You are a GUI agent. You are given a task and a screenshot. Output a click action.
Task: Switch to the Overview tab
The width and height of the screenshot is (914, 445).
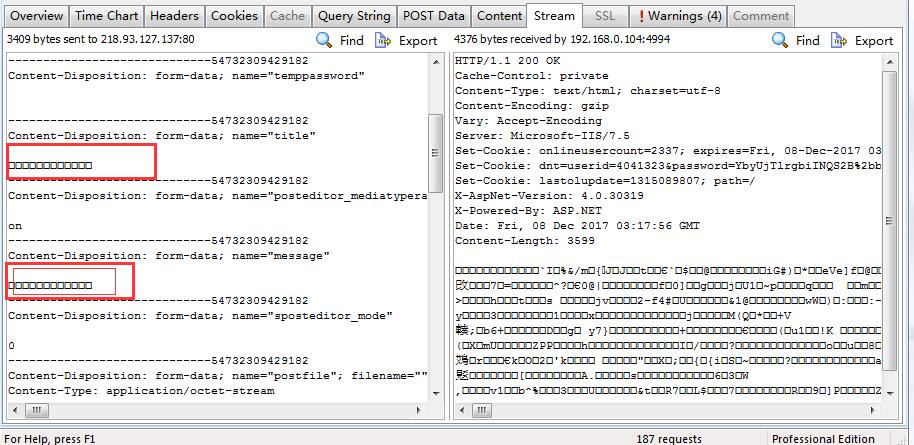[37, 16]
